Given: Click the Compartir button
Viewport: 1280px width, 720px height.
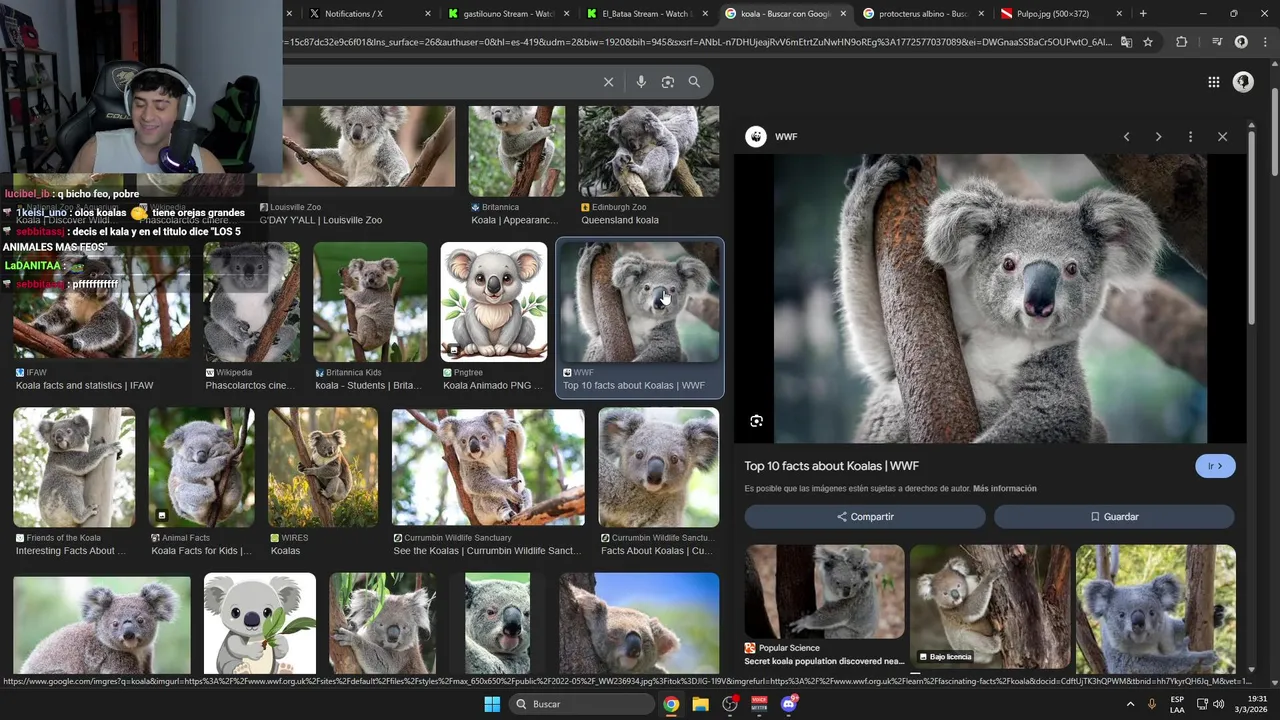Looking at the screenshot, I should tap(865, 517).
